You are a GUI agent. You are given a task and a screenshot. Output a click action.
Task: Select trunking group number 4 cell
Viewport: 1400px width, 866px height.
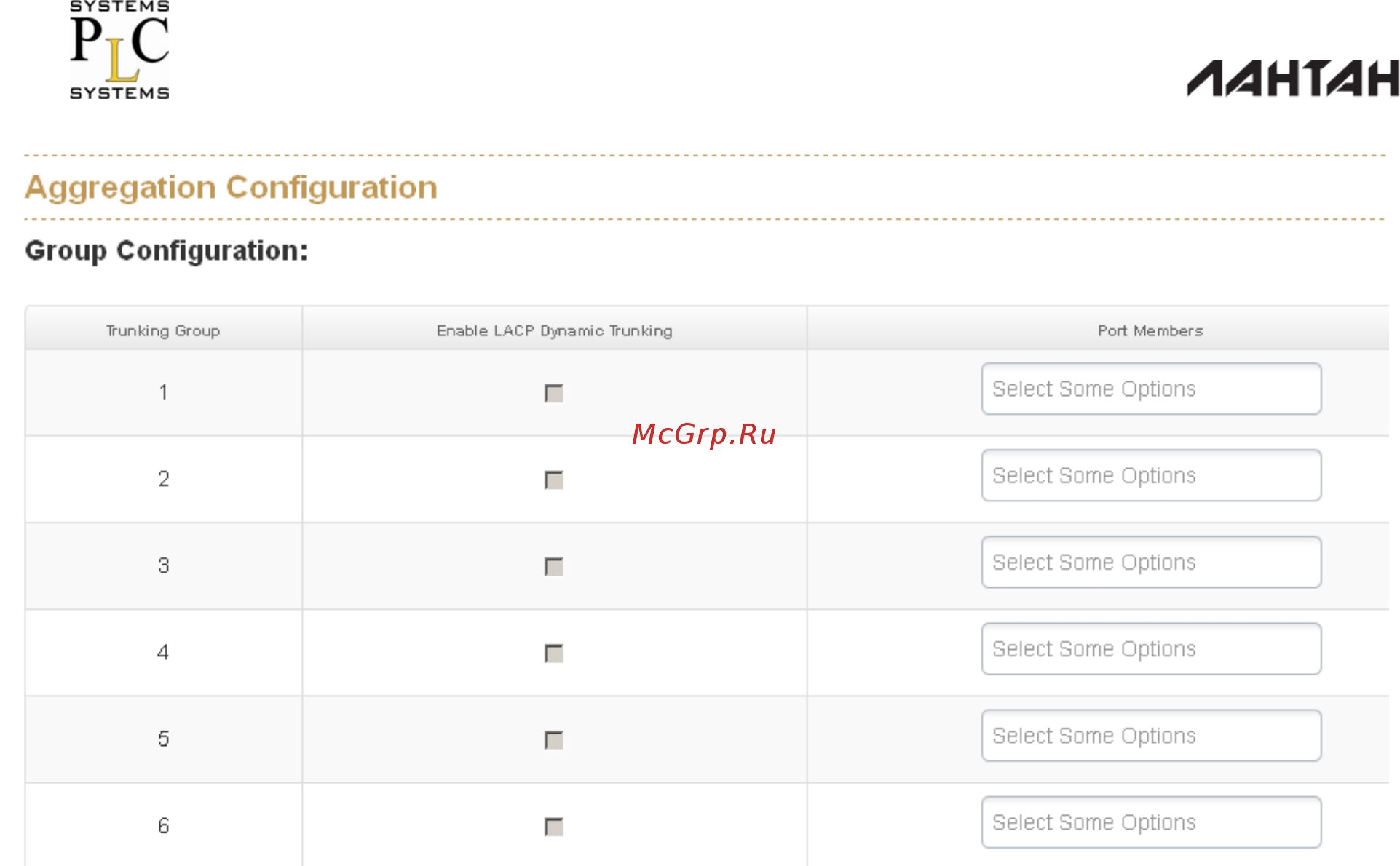tap(163, 652)
